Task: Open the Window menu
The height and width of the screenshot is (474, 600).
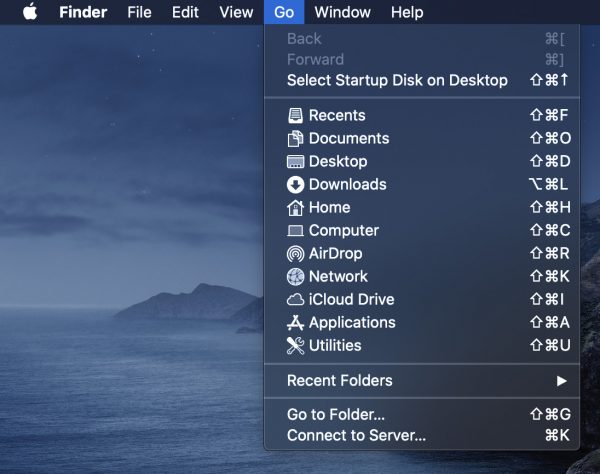Action: click(x=342, y=12)
